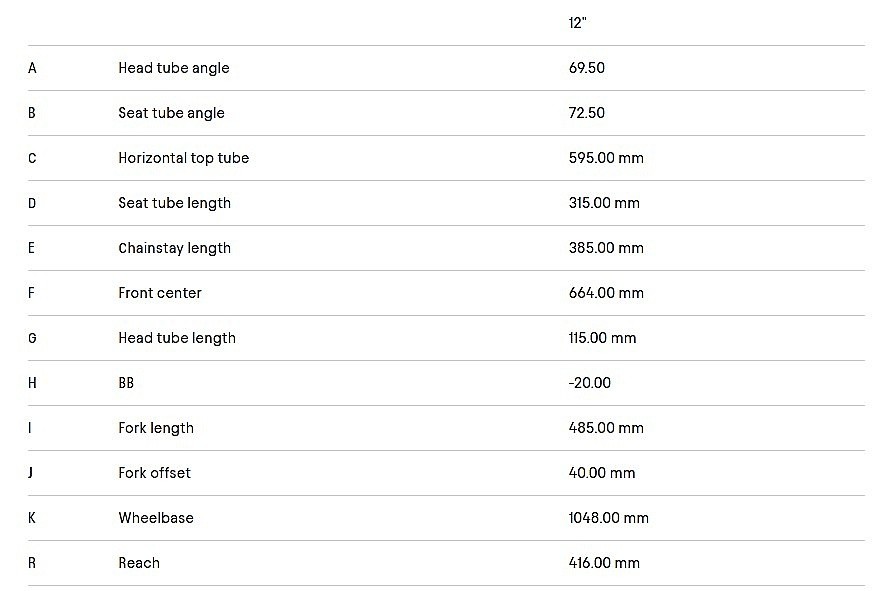The width and height of the screenshot is (875, 591).
Task: Click the 385.00 mm chainstay value
Action: [x=606, y=248]
